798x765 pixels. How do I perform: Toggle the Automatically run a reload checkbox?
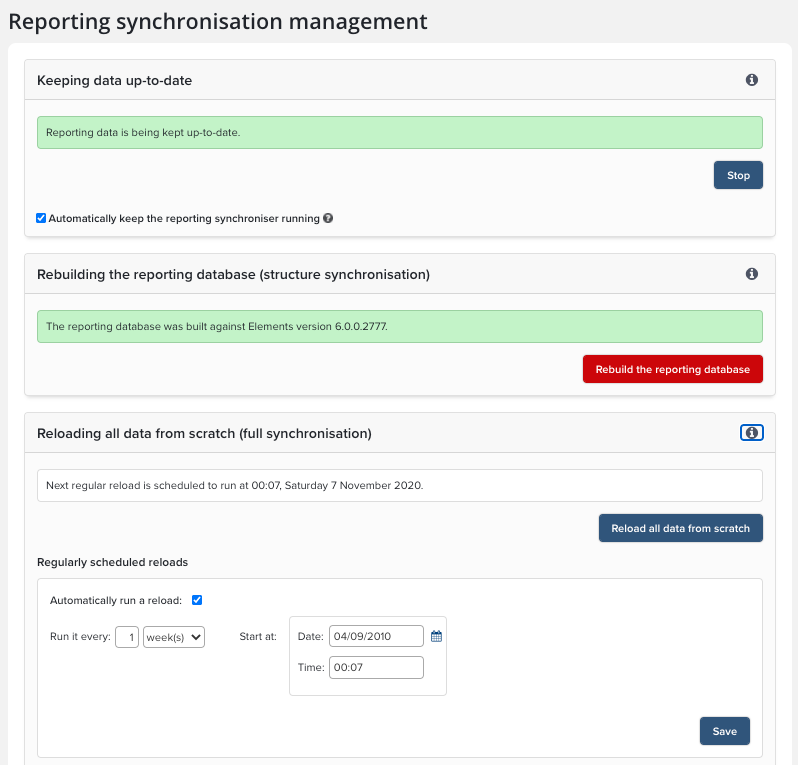pos(197,600)
